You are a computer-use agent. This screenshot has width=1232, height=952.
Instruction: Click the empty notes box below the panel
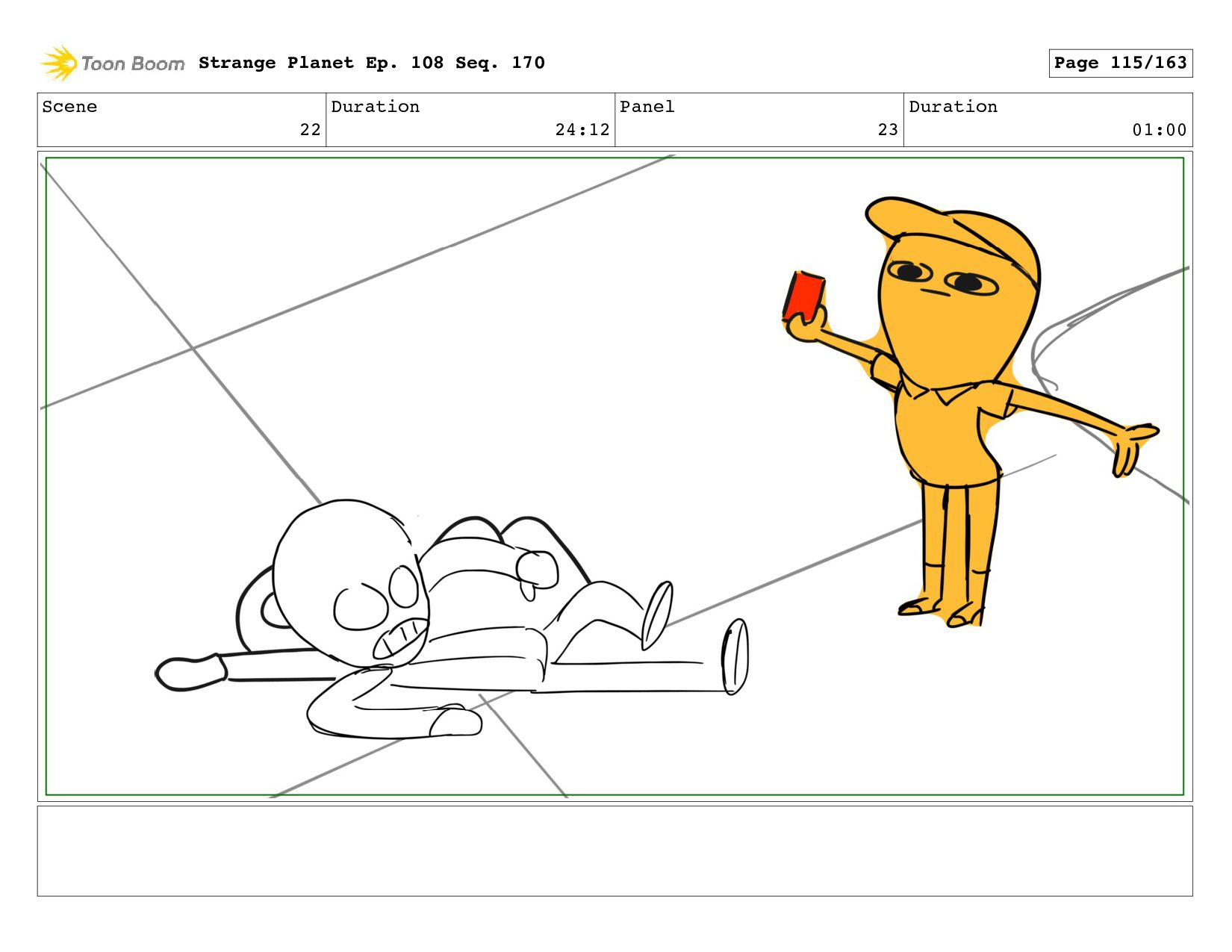pyautogui.click(x=615, y=850)
